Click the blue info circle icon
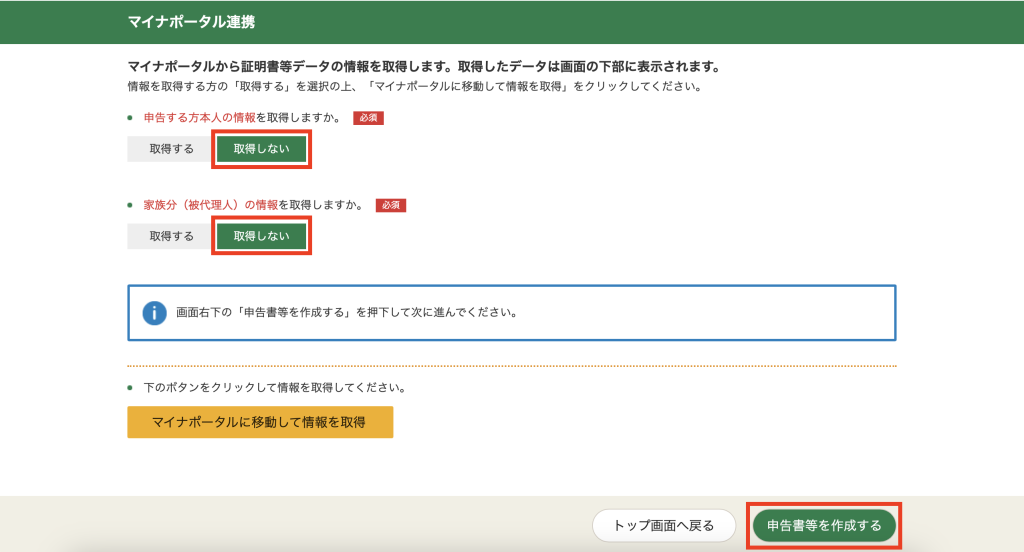The width and height of the screenshot is (1024, 552). pyautogui.click(x=154, y=313)
